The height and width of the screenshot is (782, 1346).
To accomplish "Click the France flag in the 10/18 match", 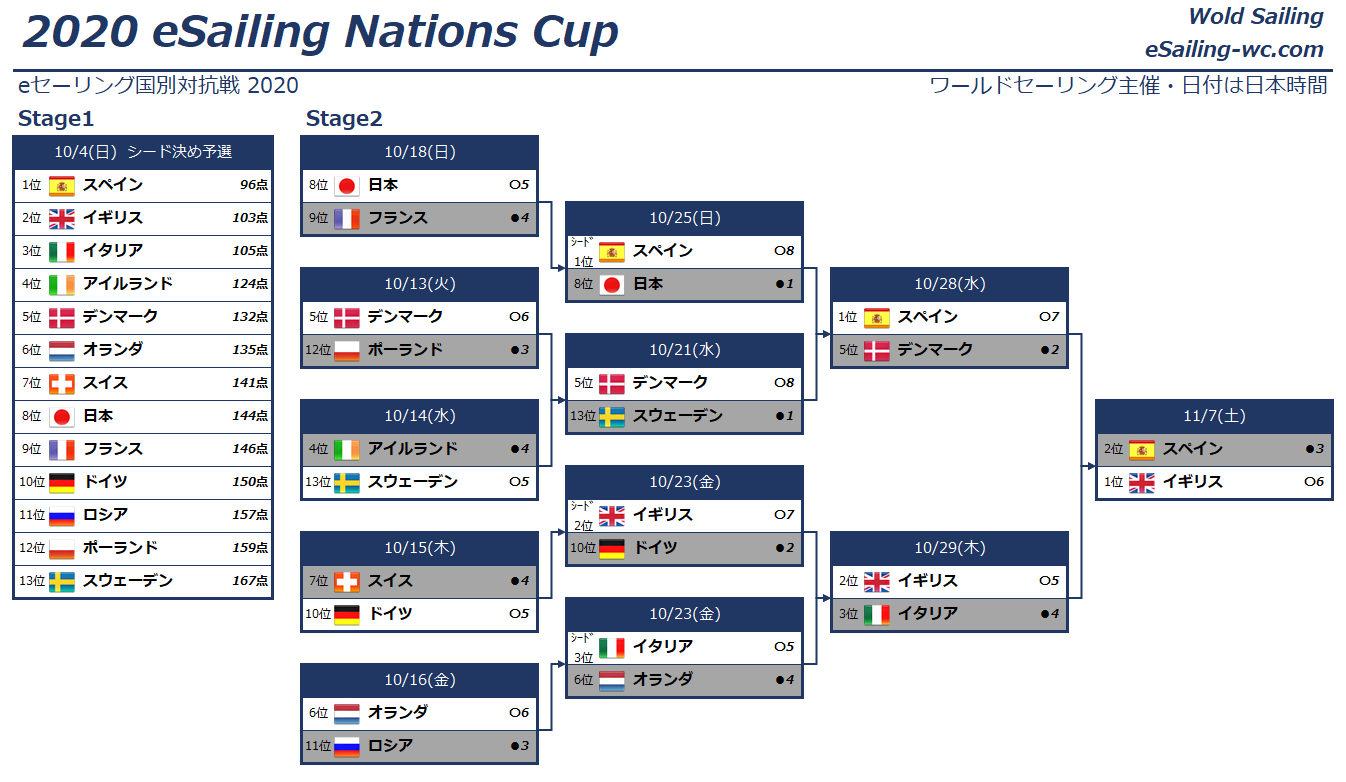I will tap(347, 218).
